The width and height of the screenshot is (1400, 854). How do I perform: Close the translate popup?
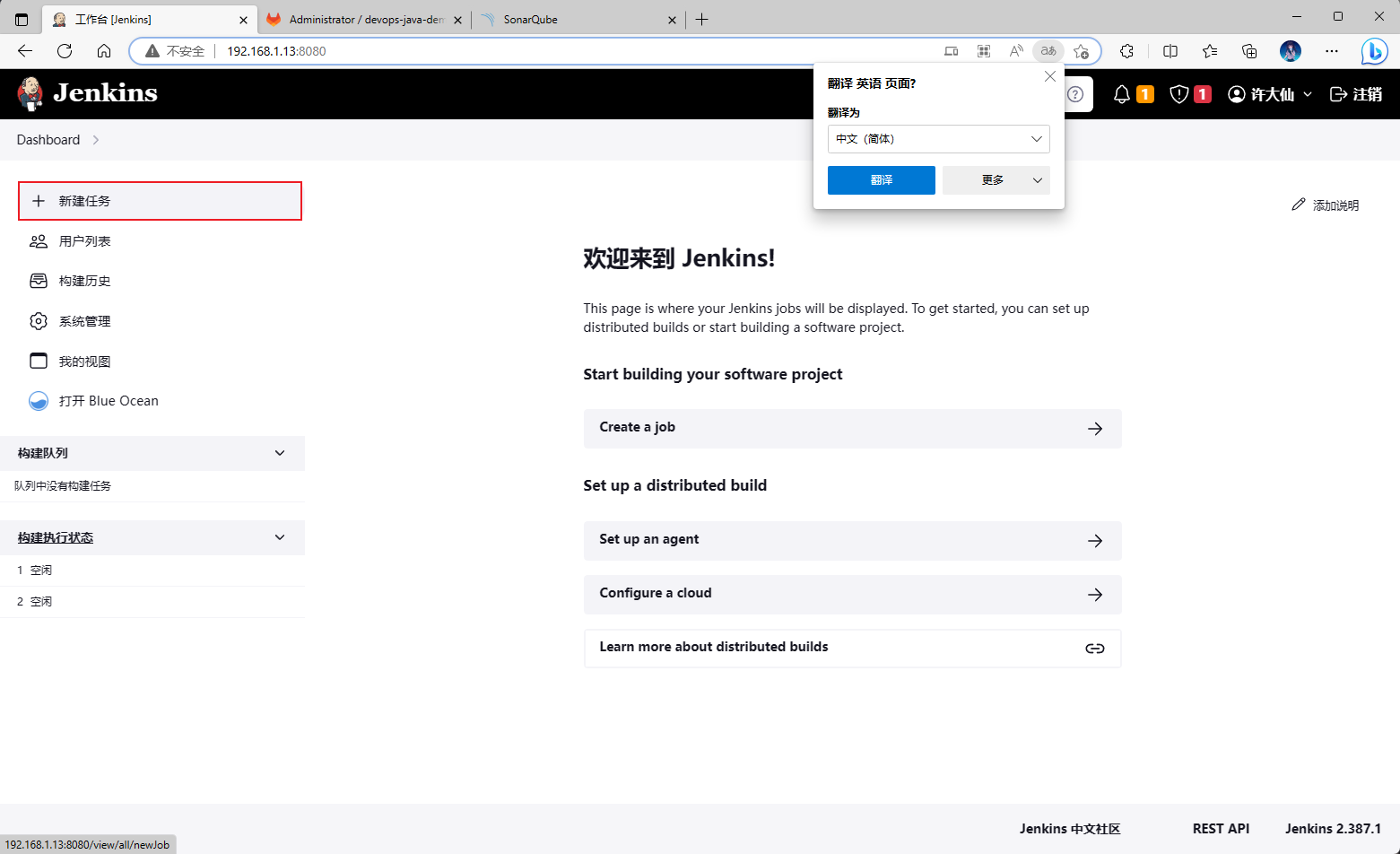point(1050,77)
